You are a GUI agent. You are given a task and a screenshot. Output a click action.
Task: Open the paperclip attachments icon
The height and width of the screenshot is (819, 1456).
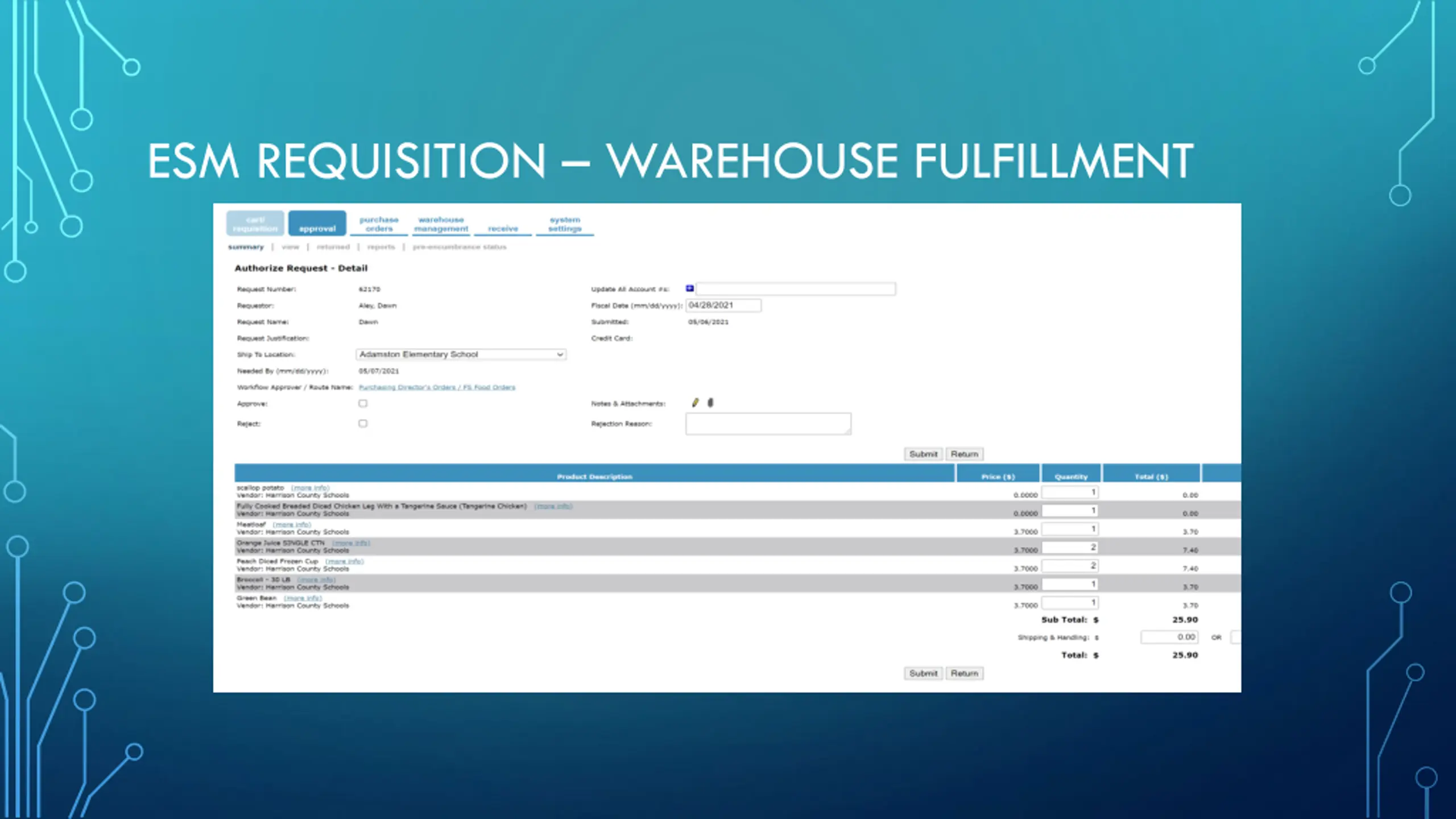710,403
